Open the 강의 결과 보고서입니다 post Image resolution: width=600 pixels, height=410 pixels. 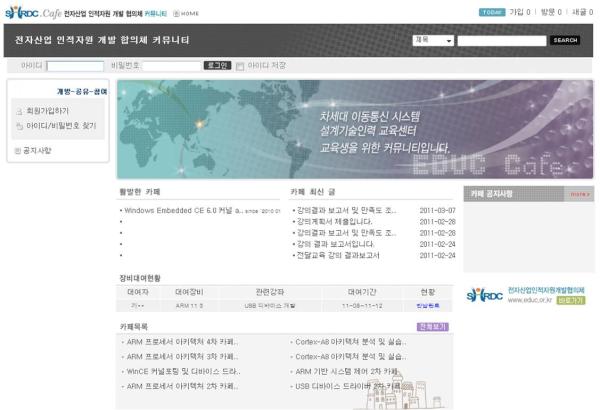click(x=336, y=244)
